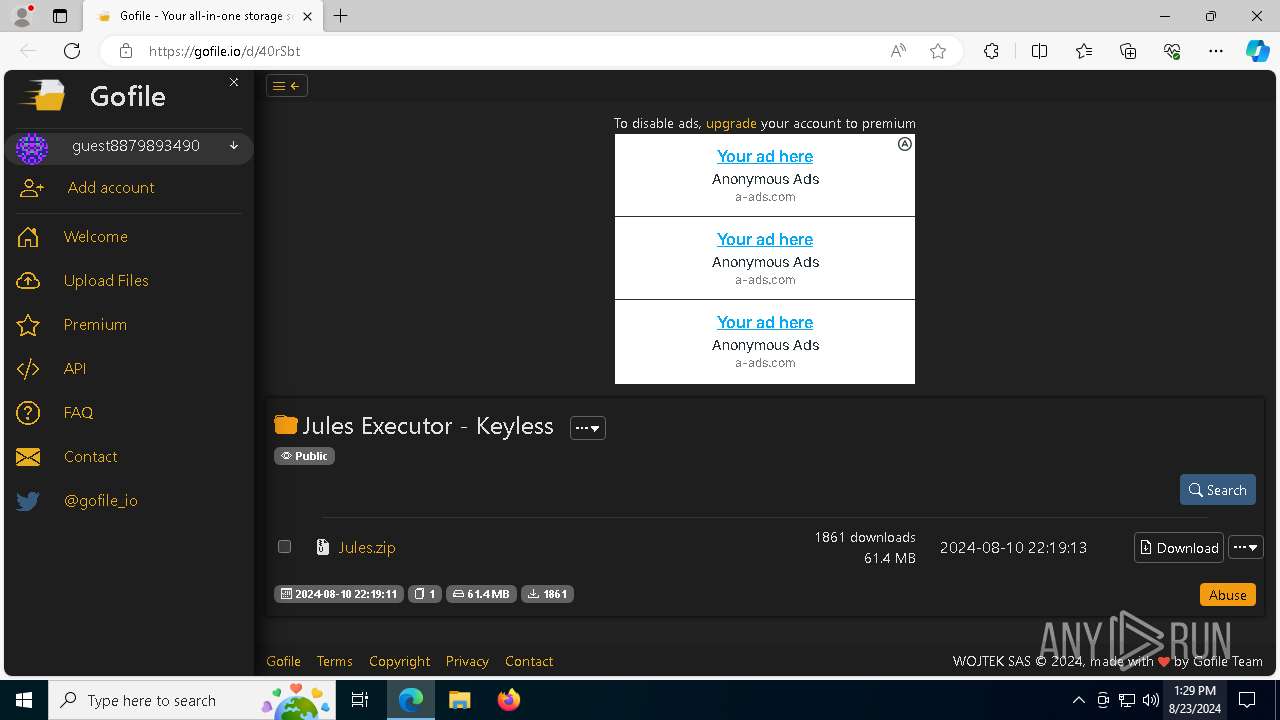The image size is (1280, 720).
Task: Click the taskbar search box
Action: tap(193, 700)
